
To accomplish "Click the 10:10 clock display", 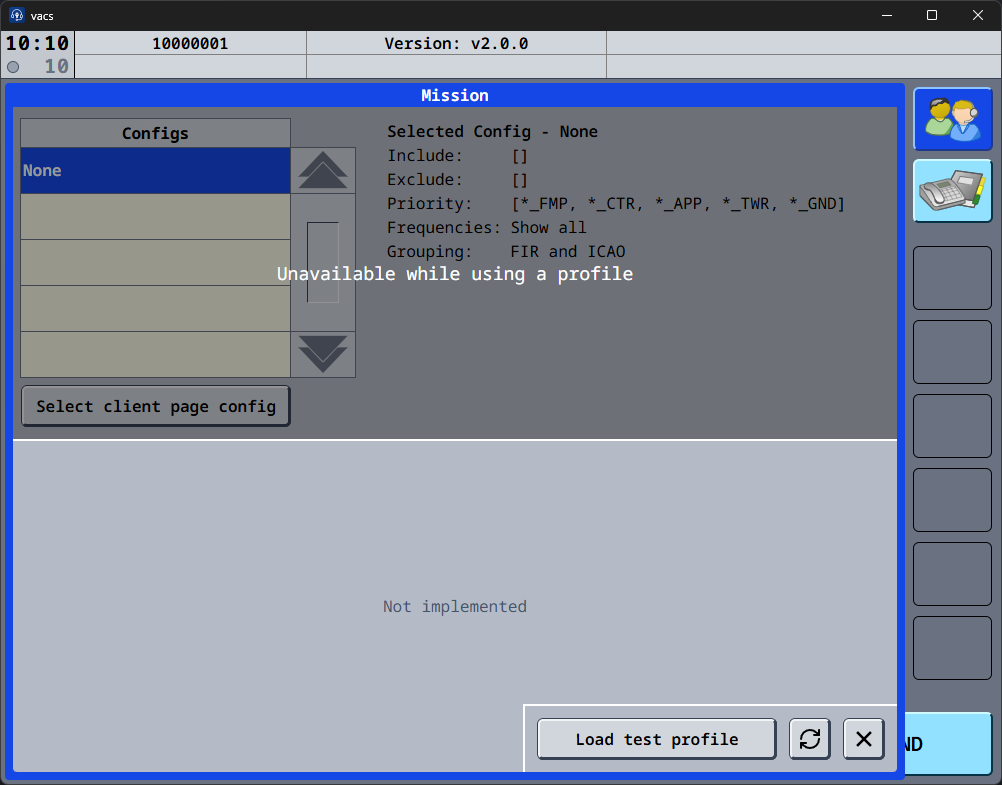I will (38, 44).
